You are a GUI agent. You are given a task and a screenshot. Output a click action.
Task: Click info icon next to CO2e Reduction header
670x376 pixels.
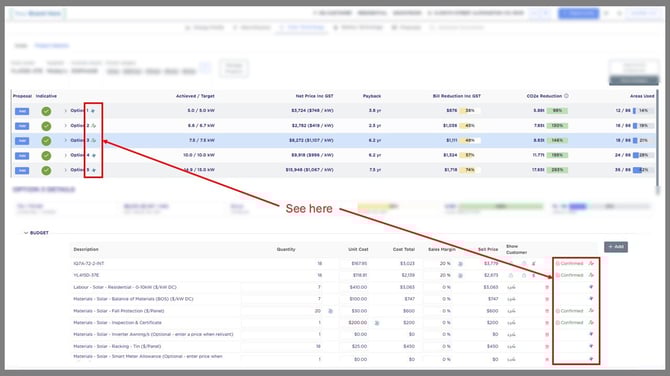tap(566, 96)
